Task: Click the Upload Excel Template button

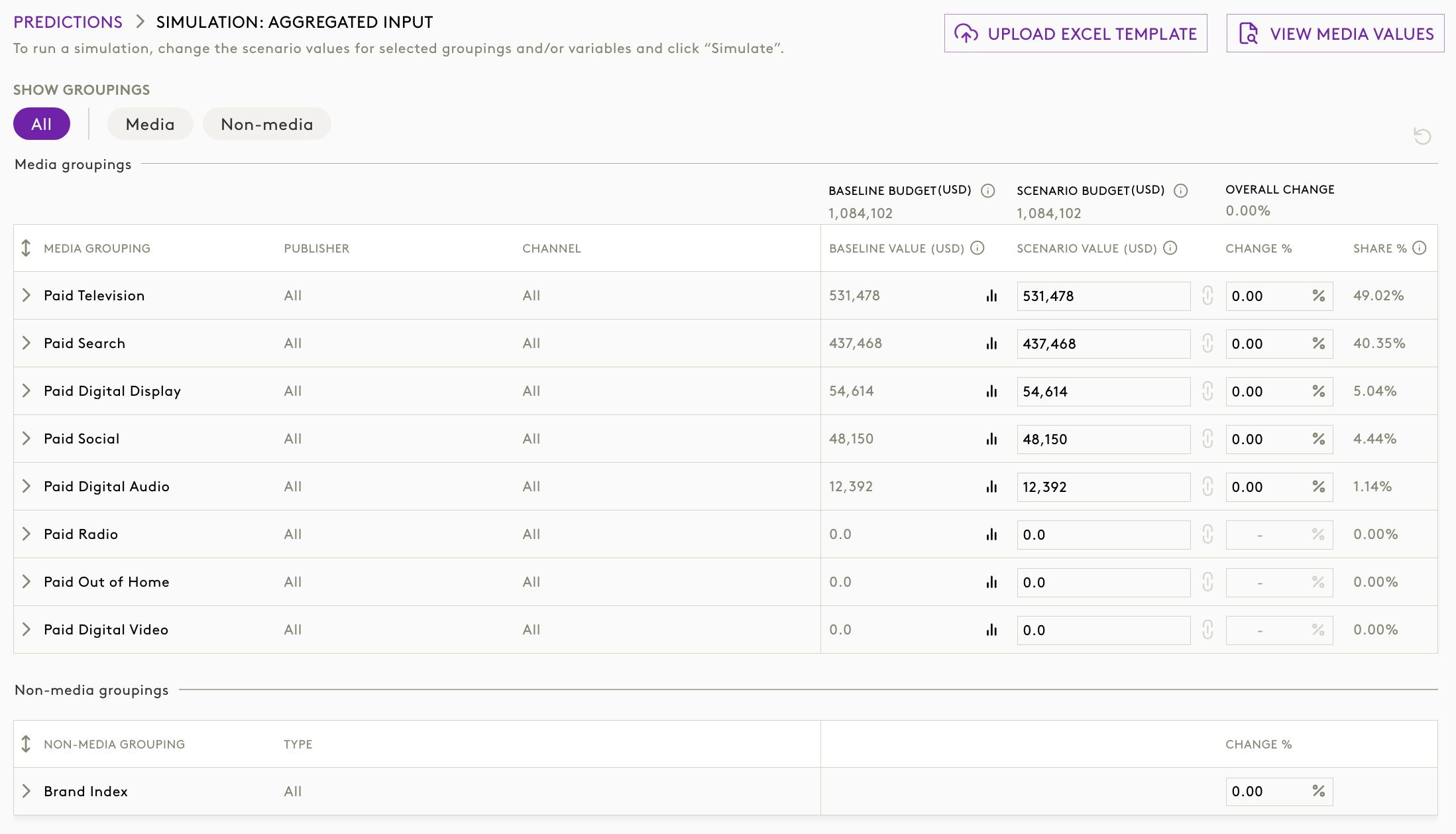Action: click(x=1075, y=34)
